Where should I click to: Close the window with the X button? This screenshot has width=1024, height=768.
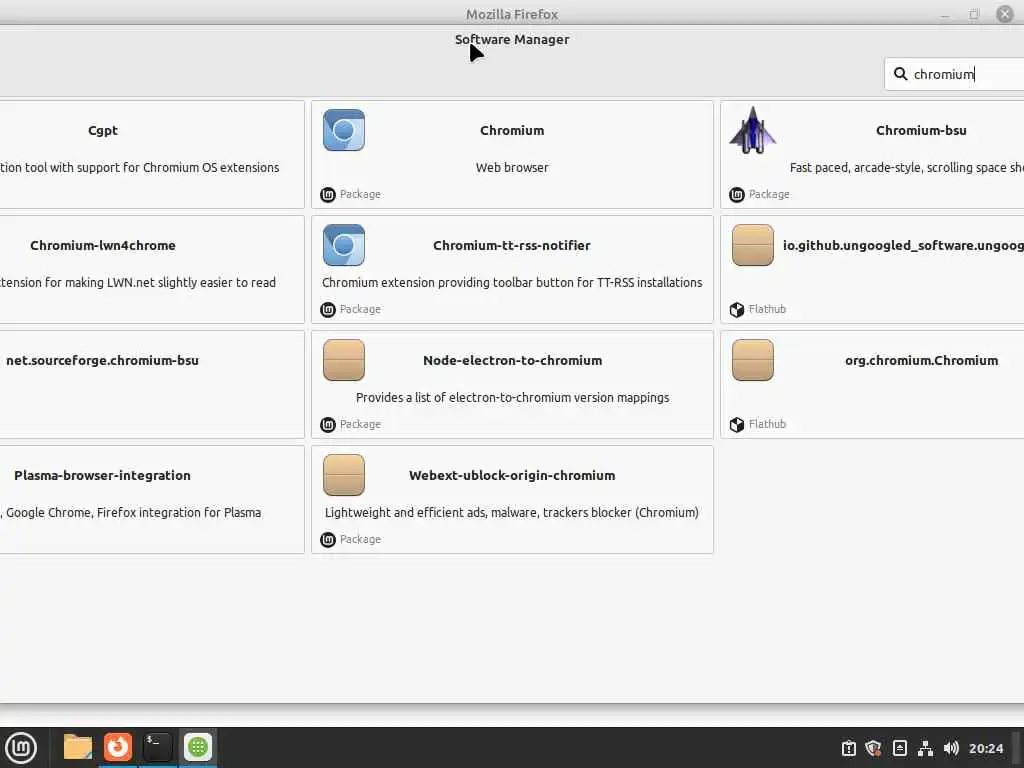[x=1005, y=14]
